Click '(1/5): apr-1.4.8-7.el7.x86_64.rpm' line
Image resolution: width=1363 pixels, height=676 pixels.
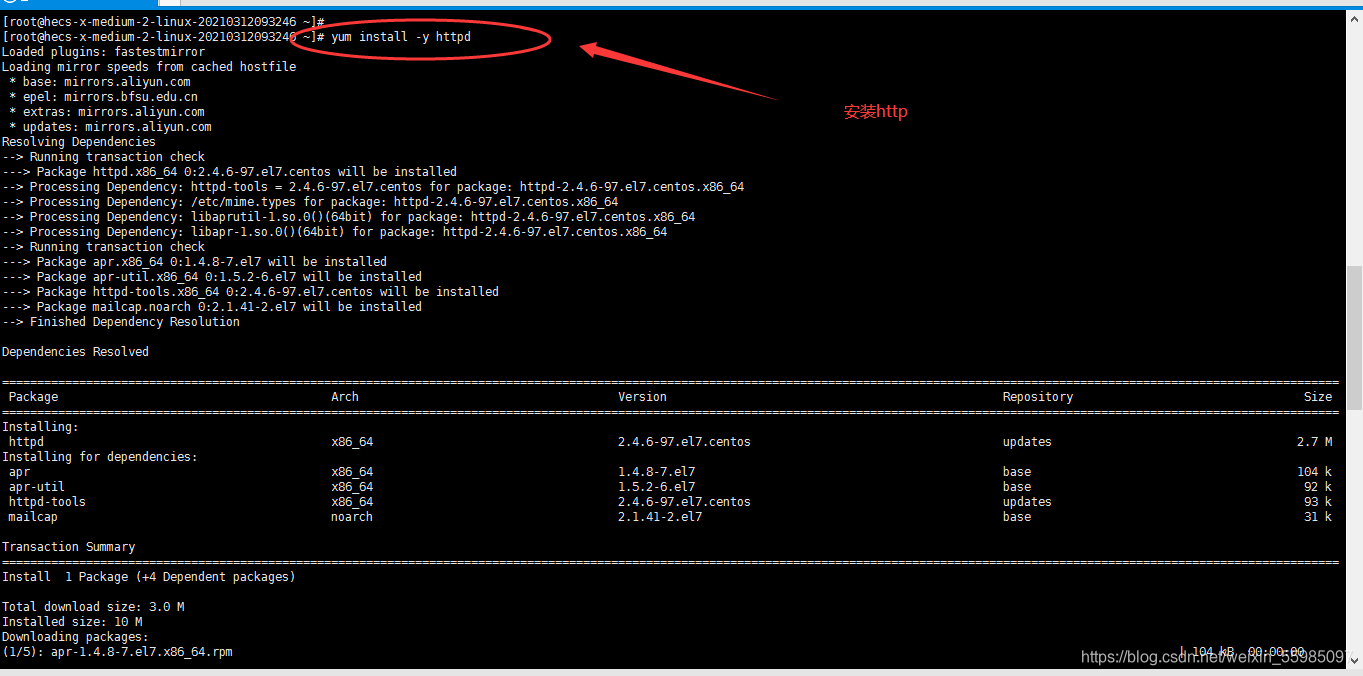click(x=117, y=652)
